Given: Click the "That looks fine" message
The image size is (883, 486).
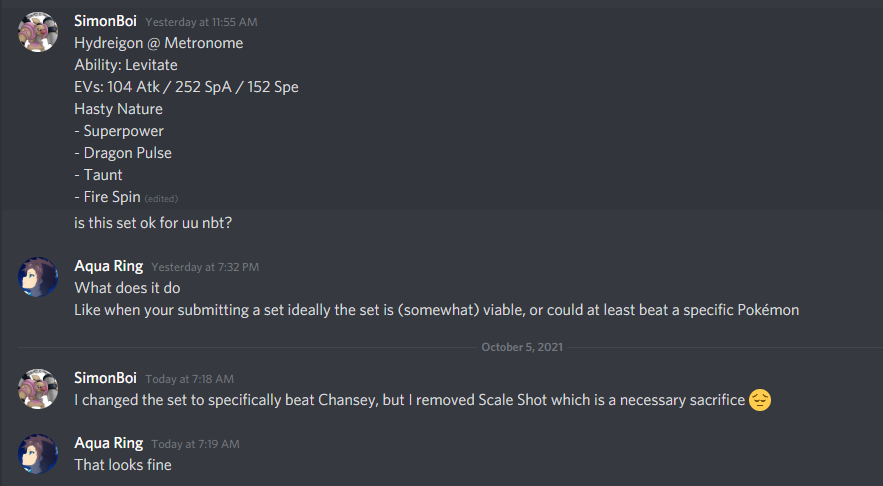Looking at the screenshot, I should pyautogui.click(x=123, y=464).
